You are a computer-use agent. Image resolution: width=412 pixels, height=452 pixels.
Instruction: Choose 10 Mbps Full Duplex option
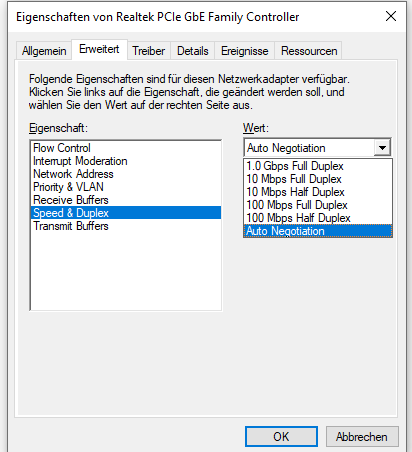coord(318,179)
